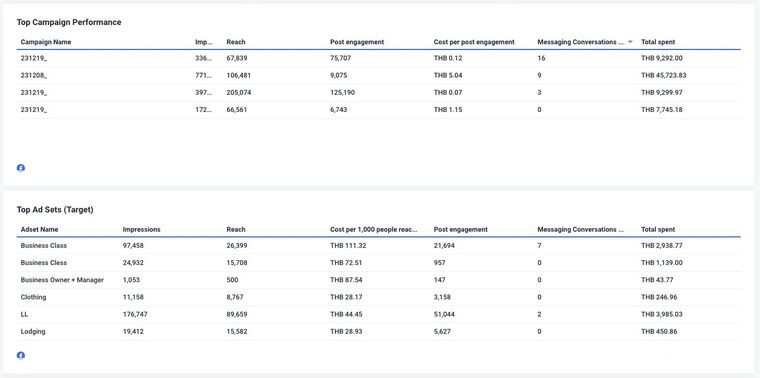Click impressions value 176,747
Viewport: 760px width, 378px height.
135,315
